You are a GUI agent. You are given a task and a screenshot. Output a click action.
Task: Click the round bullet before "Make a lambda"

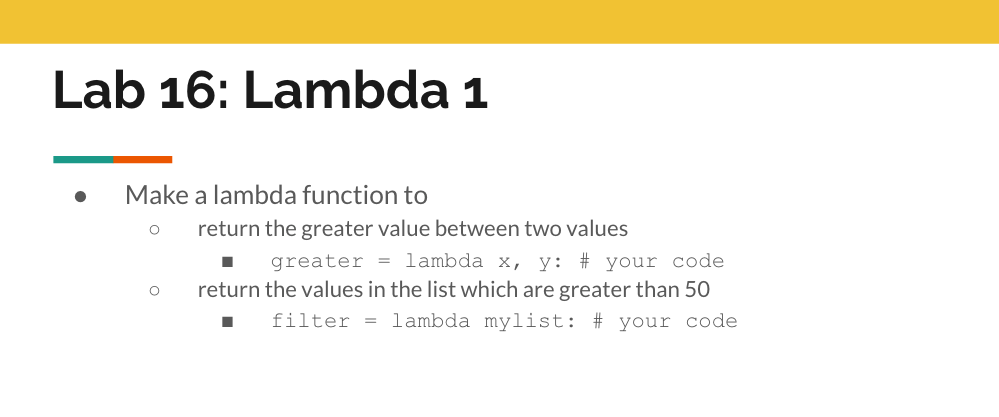(80, 196)
